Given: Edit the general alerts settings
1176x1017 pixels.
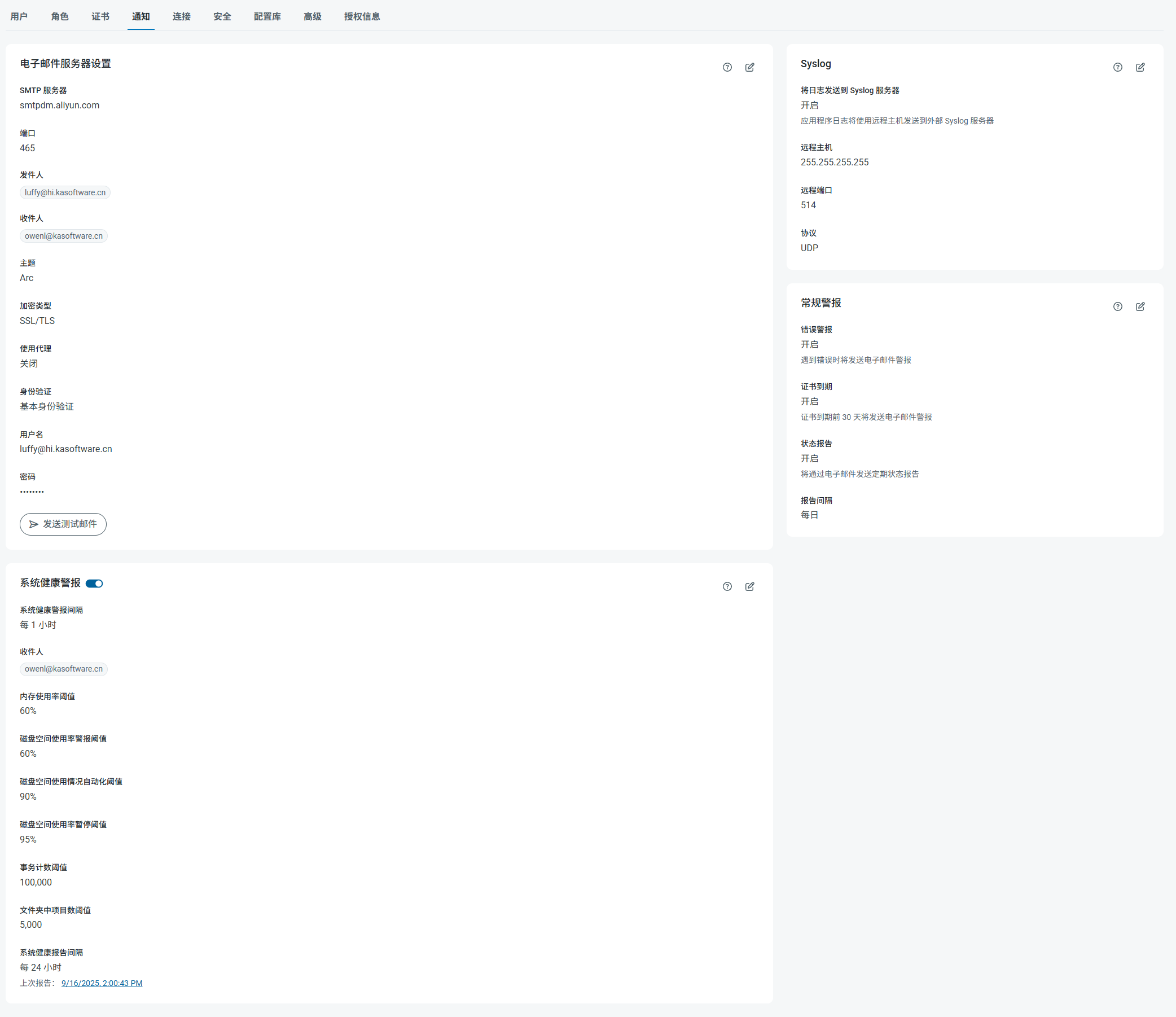Looking at the screenshot, I should [1140, 306].
